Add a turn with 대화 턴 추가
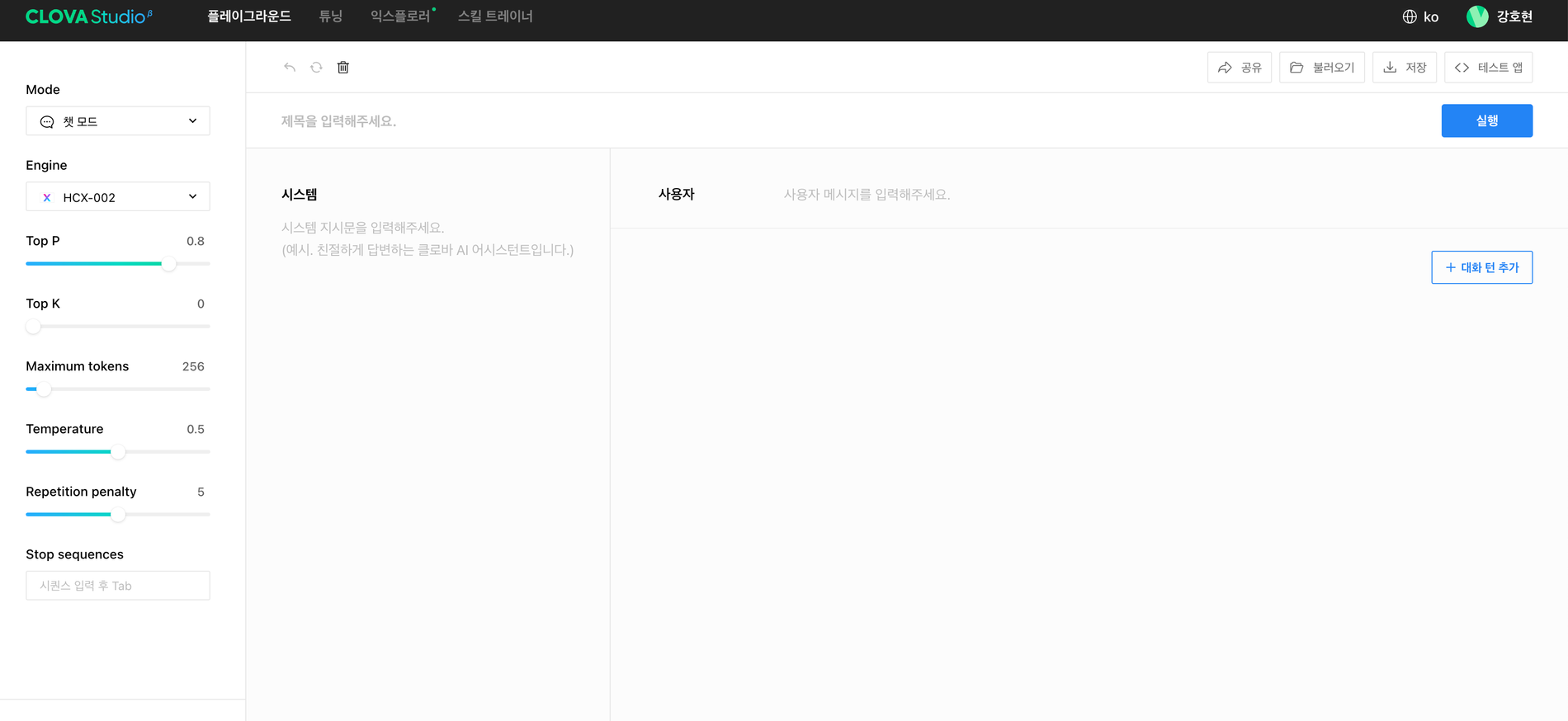This screenshot has width=1568, height=721. pyautogui.click(x=1482, y=267)
